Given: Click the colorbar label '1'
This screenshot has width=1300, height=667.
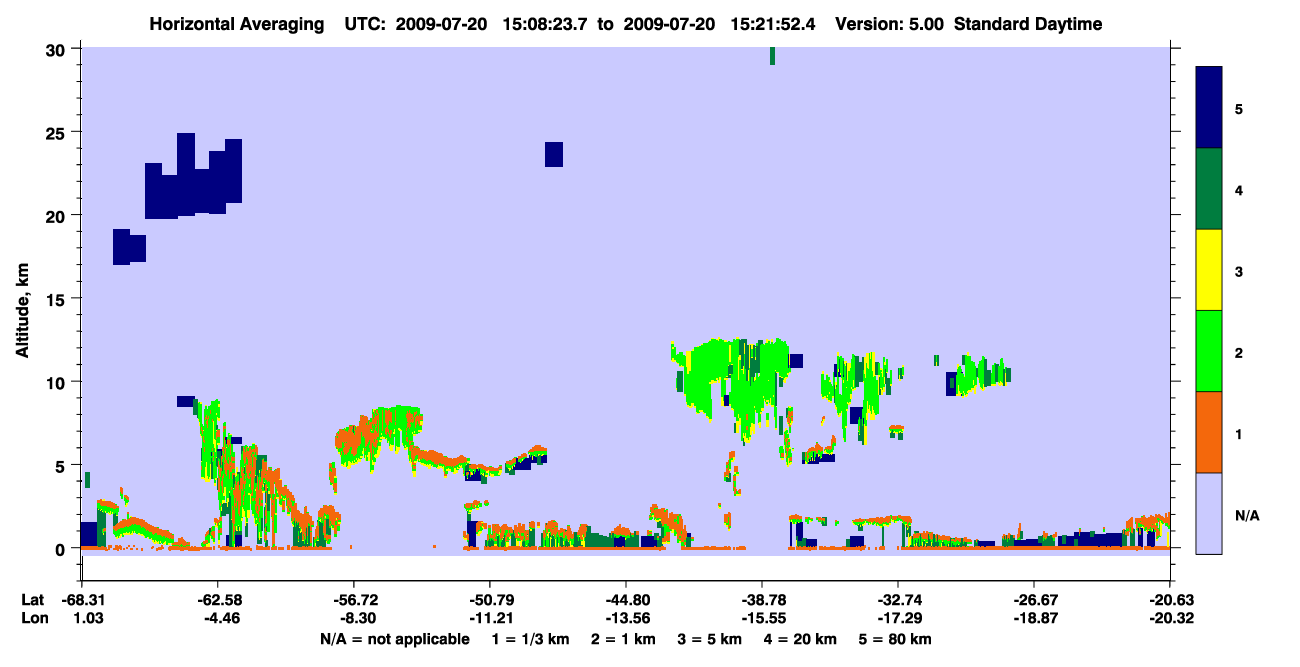Looking at the screenshot, I should coord(1239,434).
